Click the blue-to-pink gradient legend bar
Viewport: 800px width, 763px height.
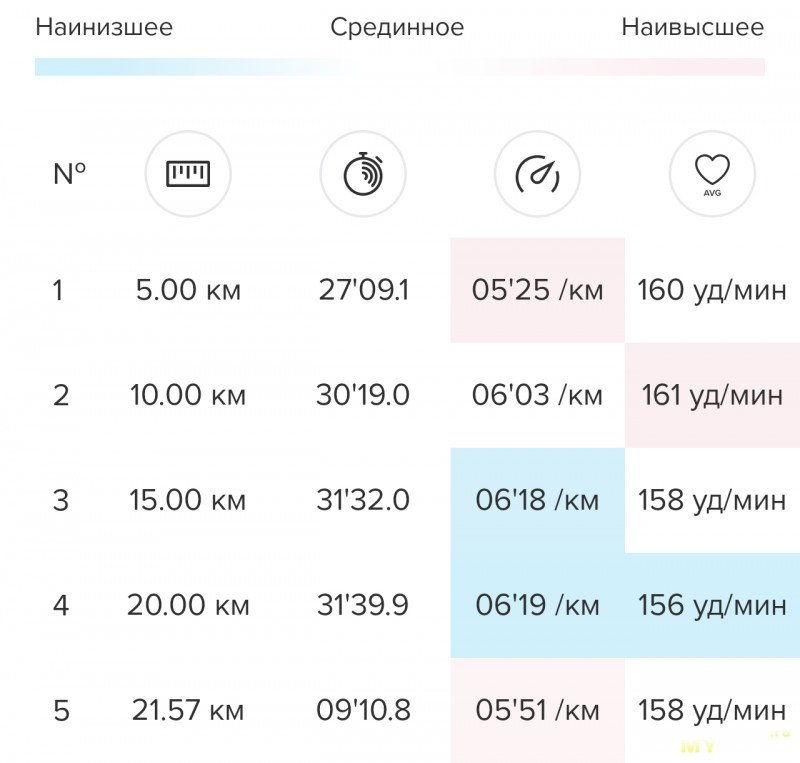399,67
